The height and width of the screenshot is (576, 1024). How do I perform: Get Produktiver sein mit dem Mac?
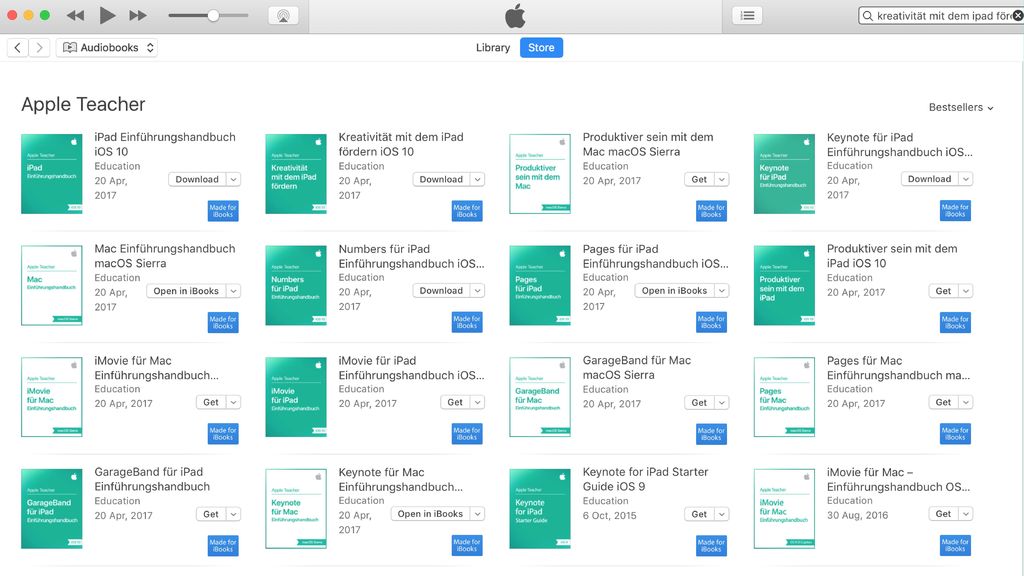[x=699, y=179]
